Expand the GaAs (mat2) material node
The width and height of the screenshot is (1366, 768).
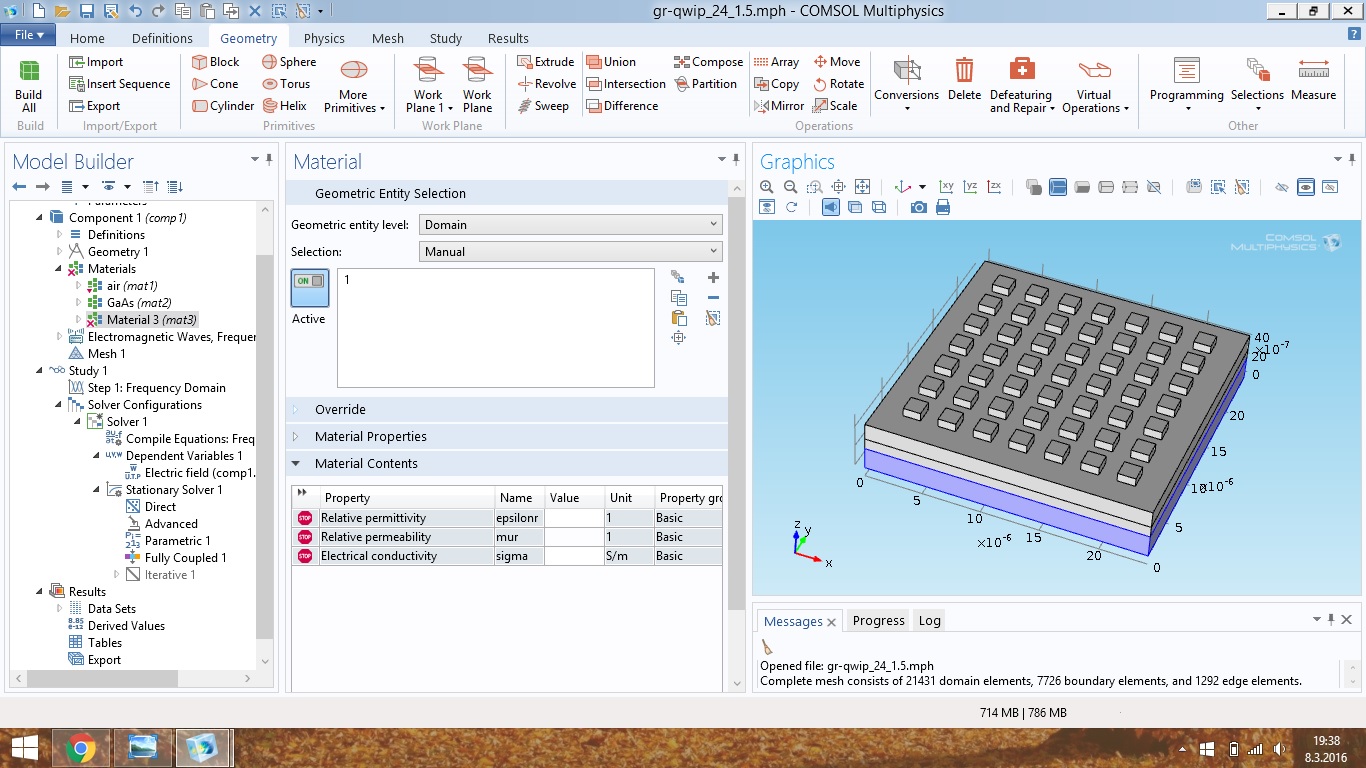click(78, 303)
